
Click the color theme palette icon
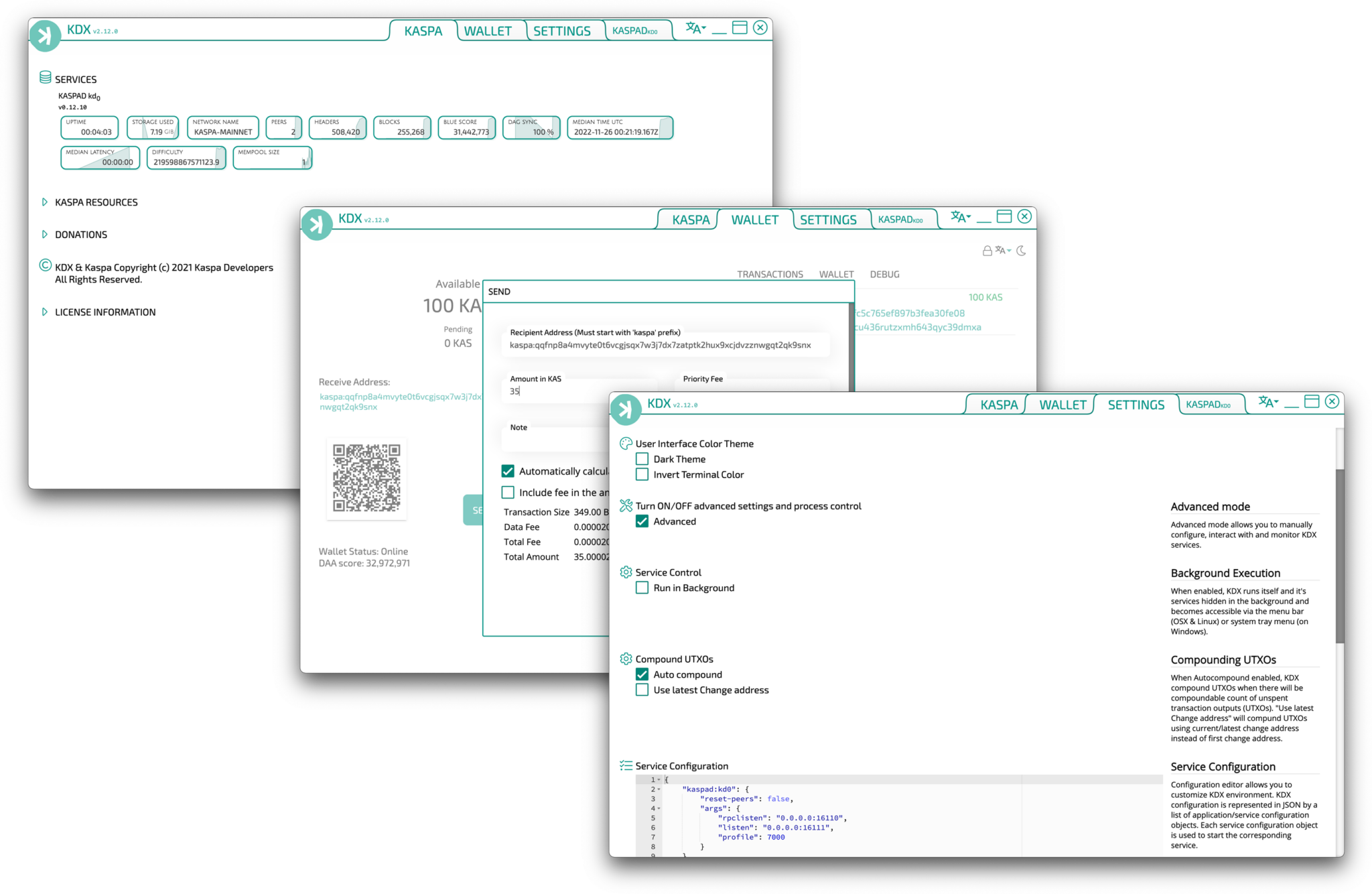pos(626,444)
